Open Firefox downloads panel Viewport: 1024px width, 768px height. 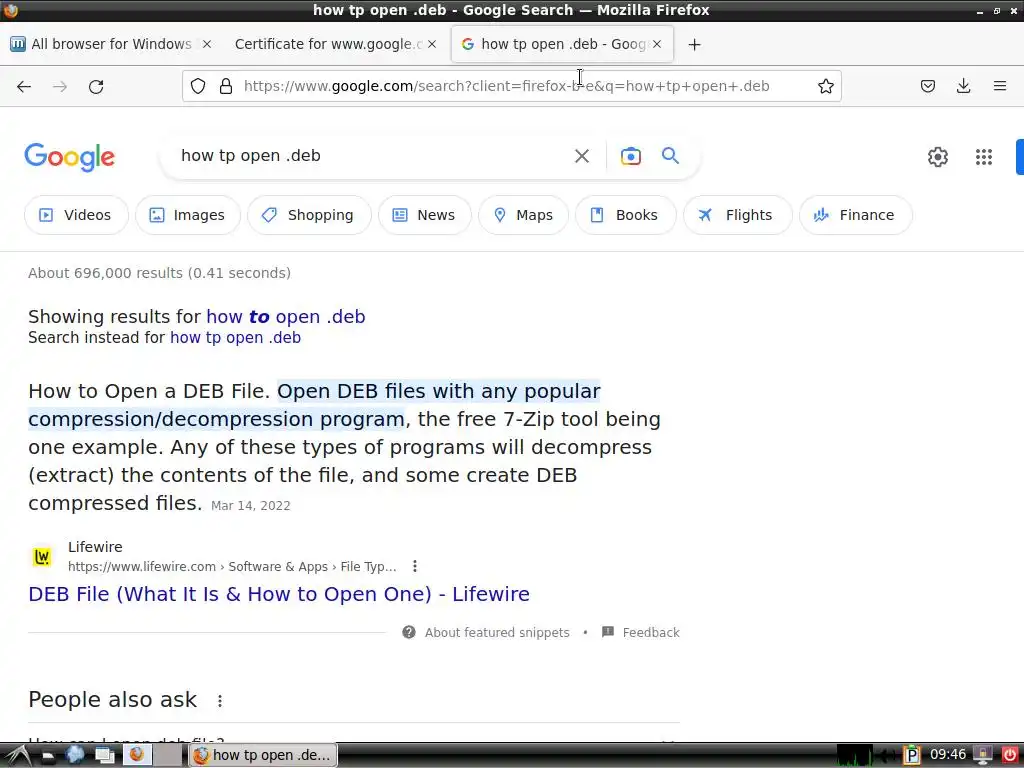tap(963, 86)
